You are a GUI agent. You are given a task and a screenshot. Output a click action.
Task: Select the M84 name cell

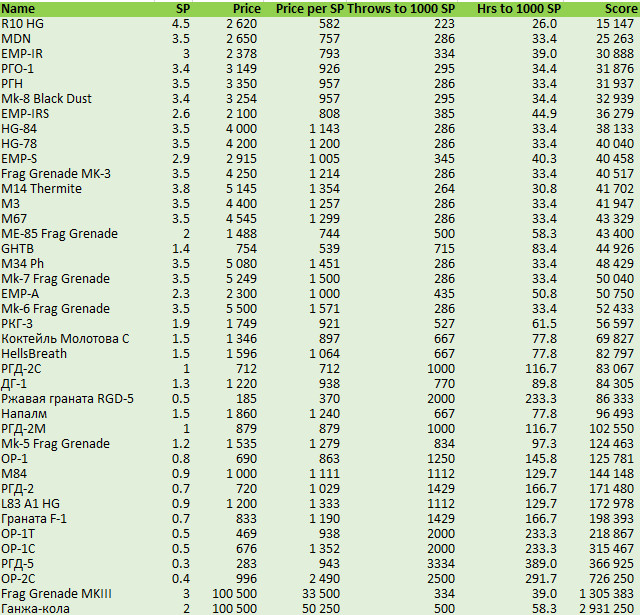point(14,473)
